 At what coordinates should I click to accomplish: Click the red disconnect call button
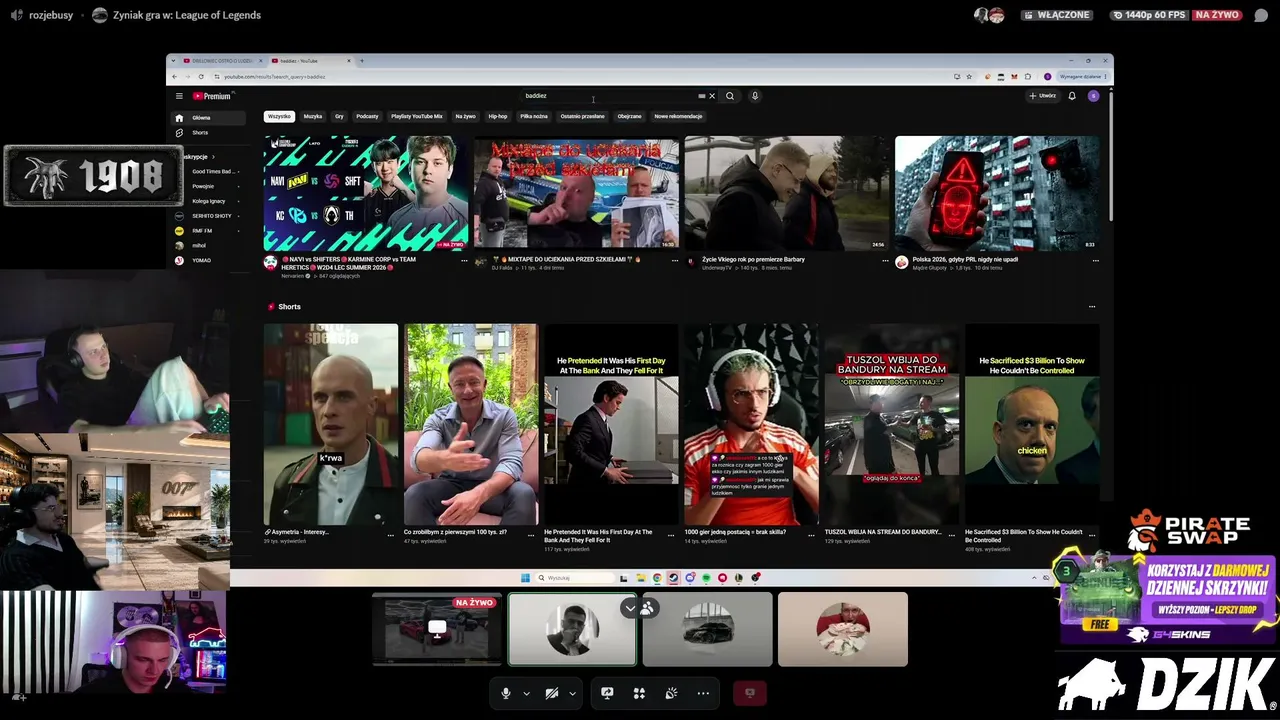point(749,693)
